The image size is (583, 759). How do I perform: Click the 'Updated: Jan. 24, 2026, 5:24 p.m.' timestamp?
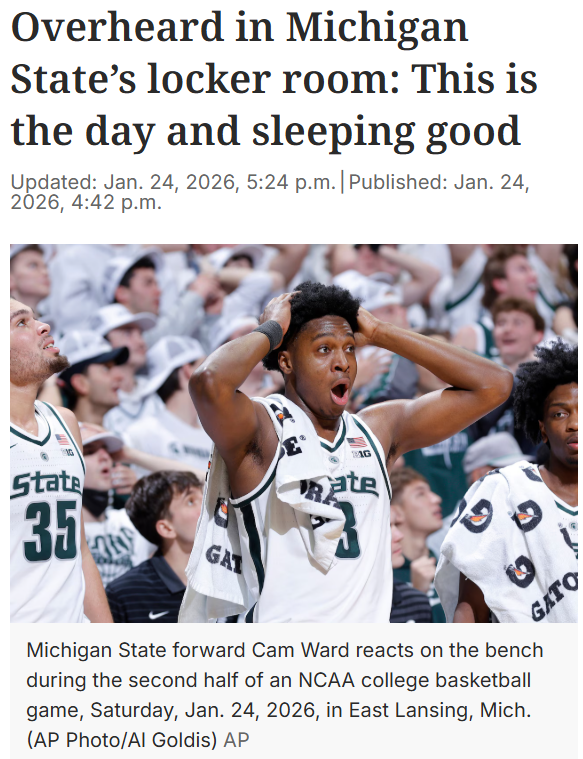point(173,182)
